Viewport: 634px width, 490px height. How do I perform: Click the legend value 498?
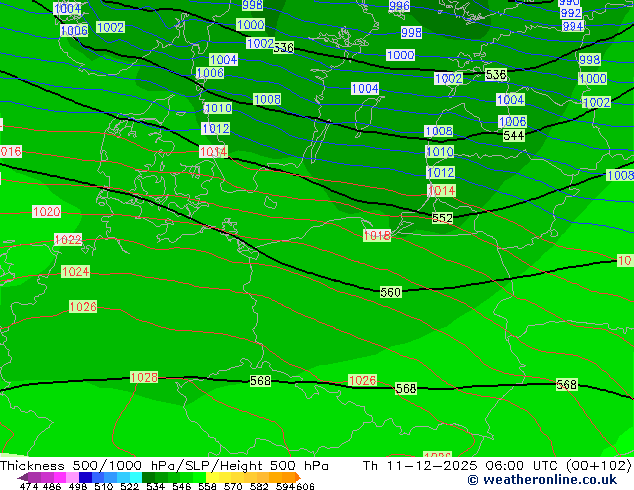78,486
